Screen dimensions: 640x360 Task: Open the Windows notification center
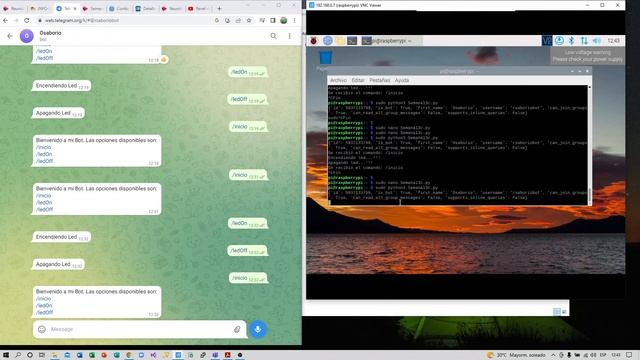click(629, 355)
